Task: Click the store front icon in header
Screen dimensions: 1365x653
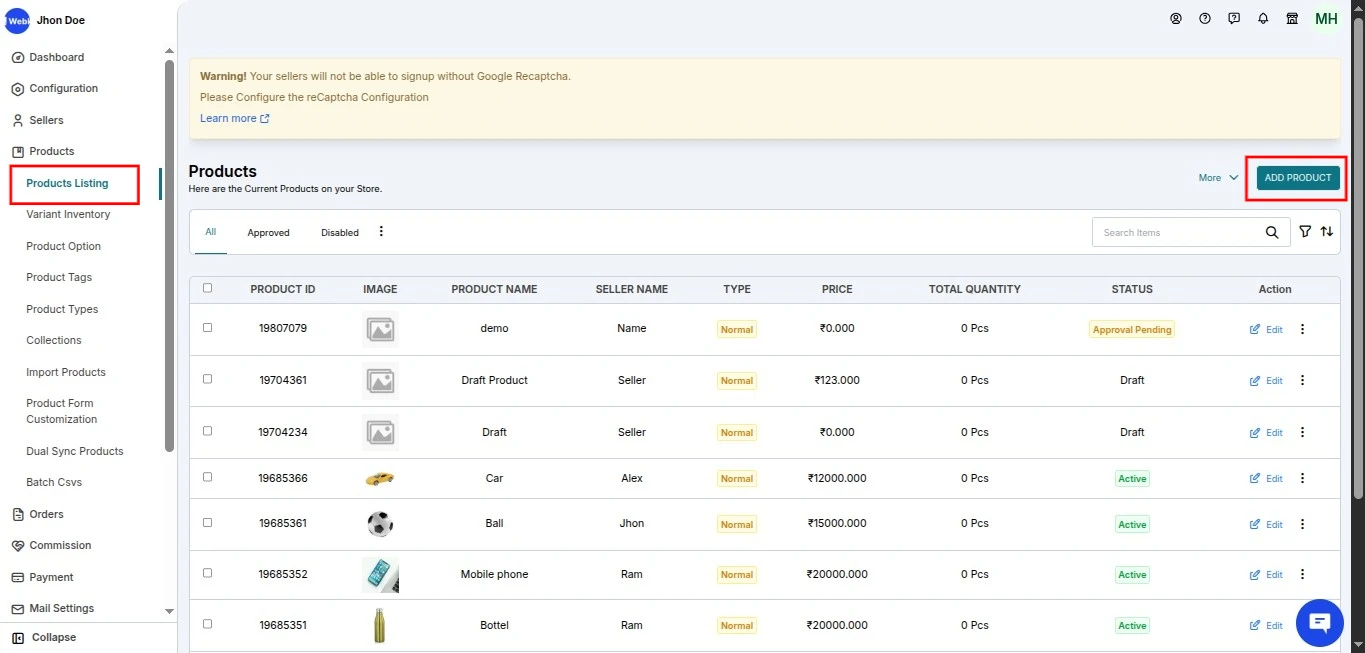Action: pos(1292,18)
